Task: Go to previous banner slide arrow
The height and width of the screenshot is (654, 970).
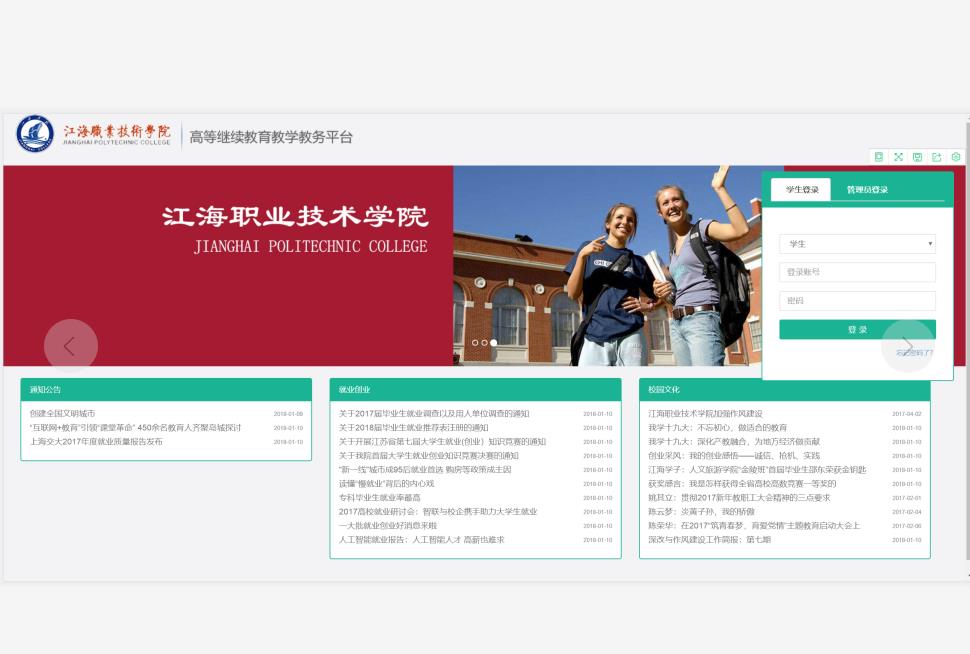Action: pos(70,346)
